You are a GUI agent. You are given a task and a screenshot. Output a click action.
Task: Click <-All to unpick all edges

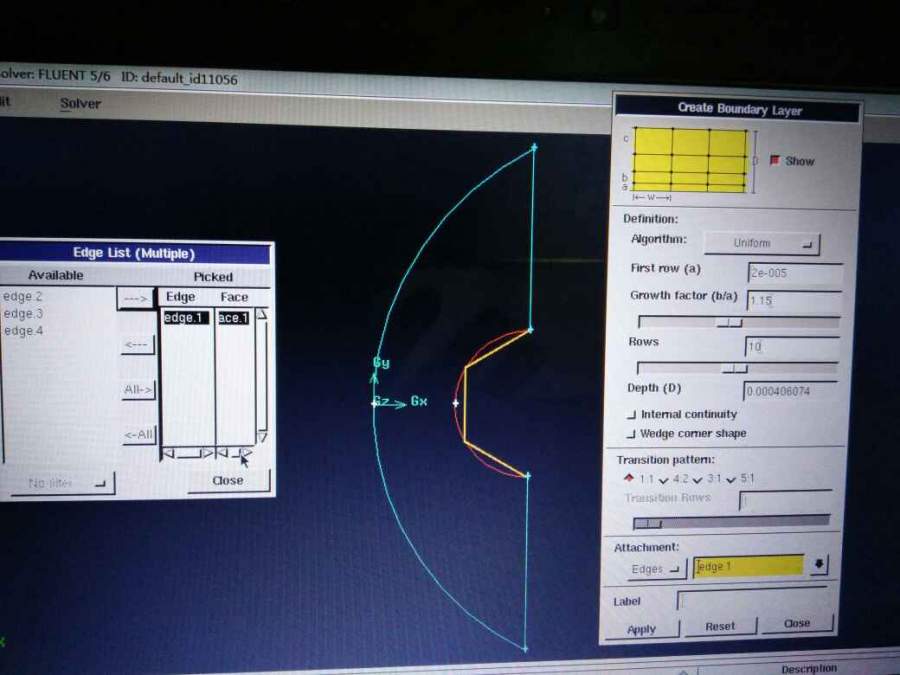[139, 435]
